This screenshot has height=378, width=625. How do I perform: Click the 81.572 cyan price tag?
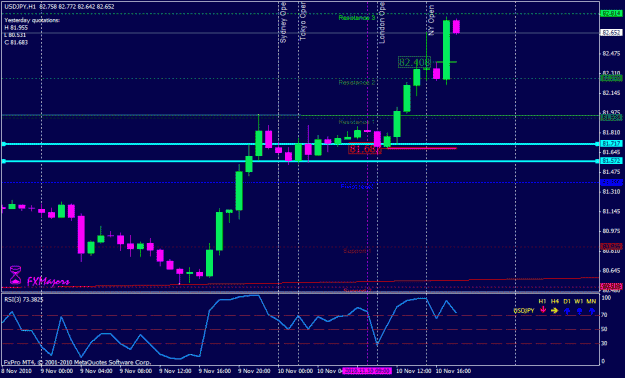tap(611, 161)
